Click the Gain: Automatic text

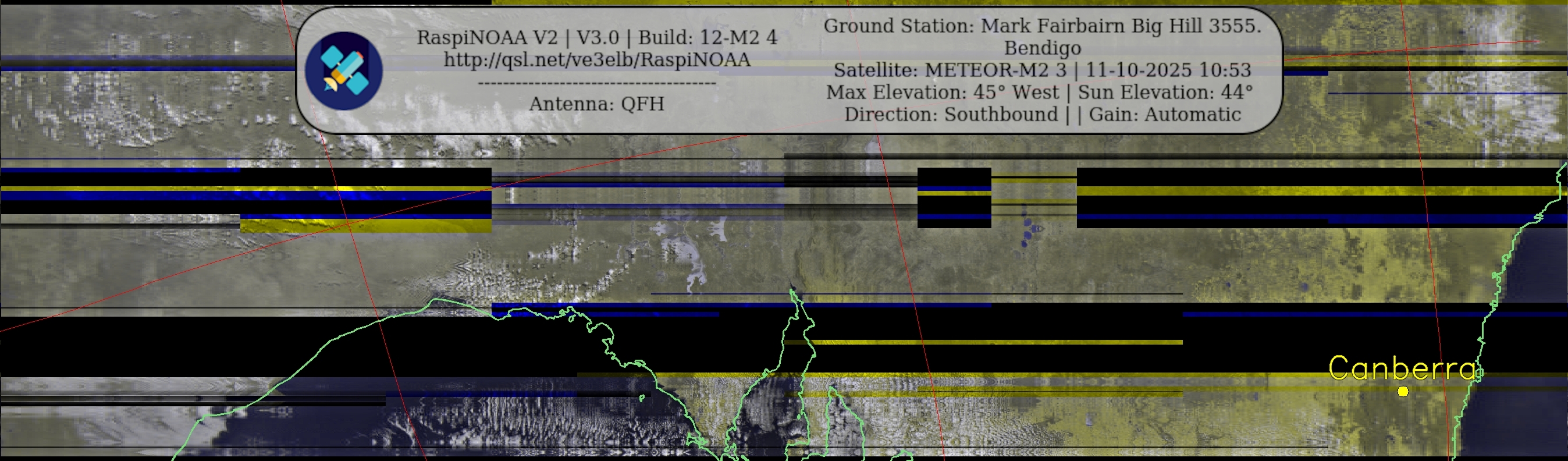1164,115
